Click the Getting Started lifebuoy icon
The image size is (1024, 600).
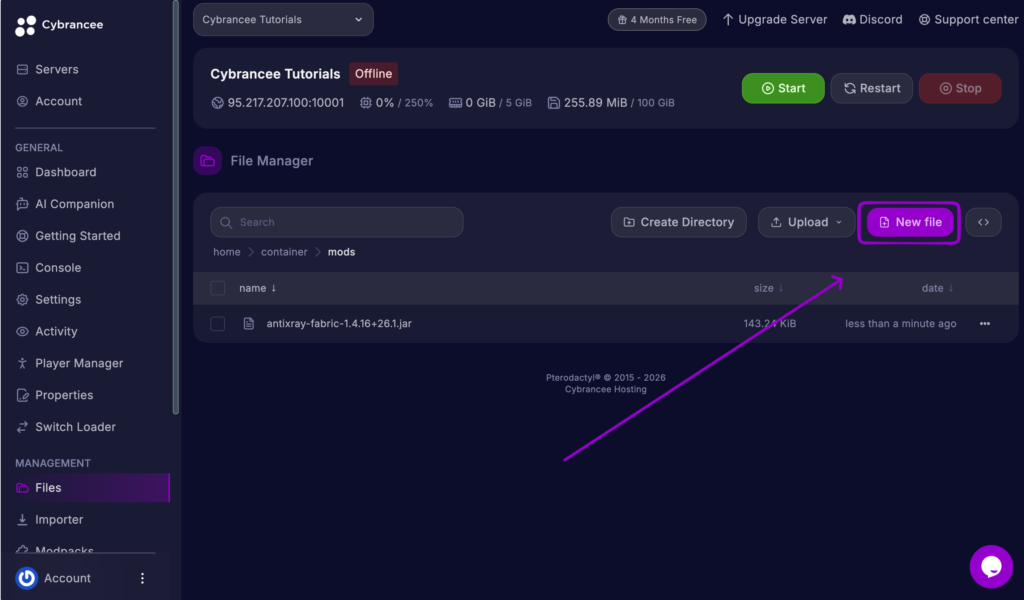pyautogui.click(x=22, y=236)
